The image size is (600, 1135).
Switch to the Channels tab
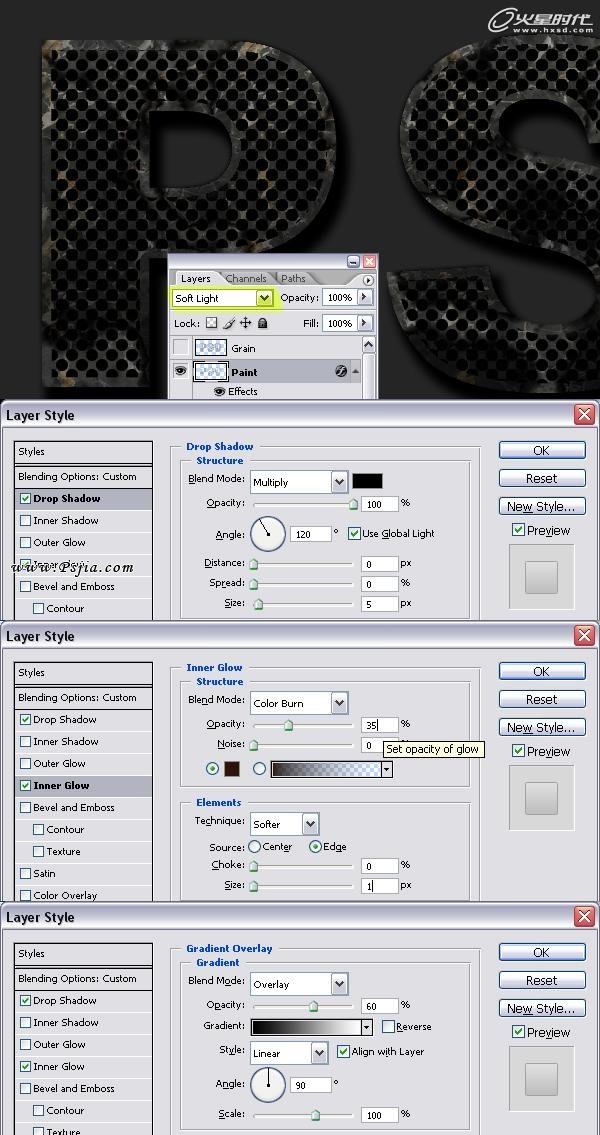point(246,279)
